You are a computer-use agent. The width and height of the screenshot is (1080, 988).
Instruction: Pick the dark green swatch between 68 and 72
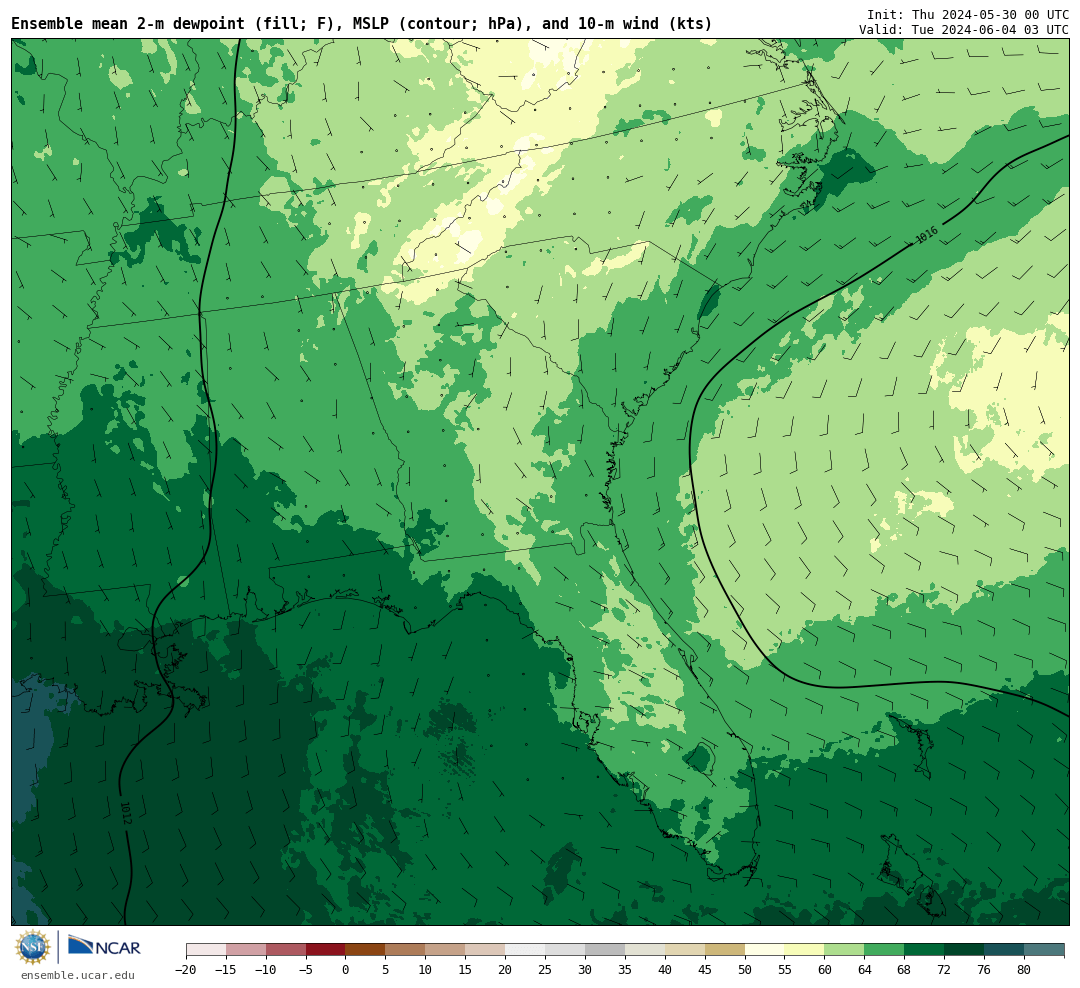point(925,950)
